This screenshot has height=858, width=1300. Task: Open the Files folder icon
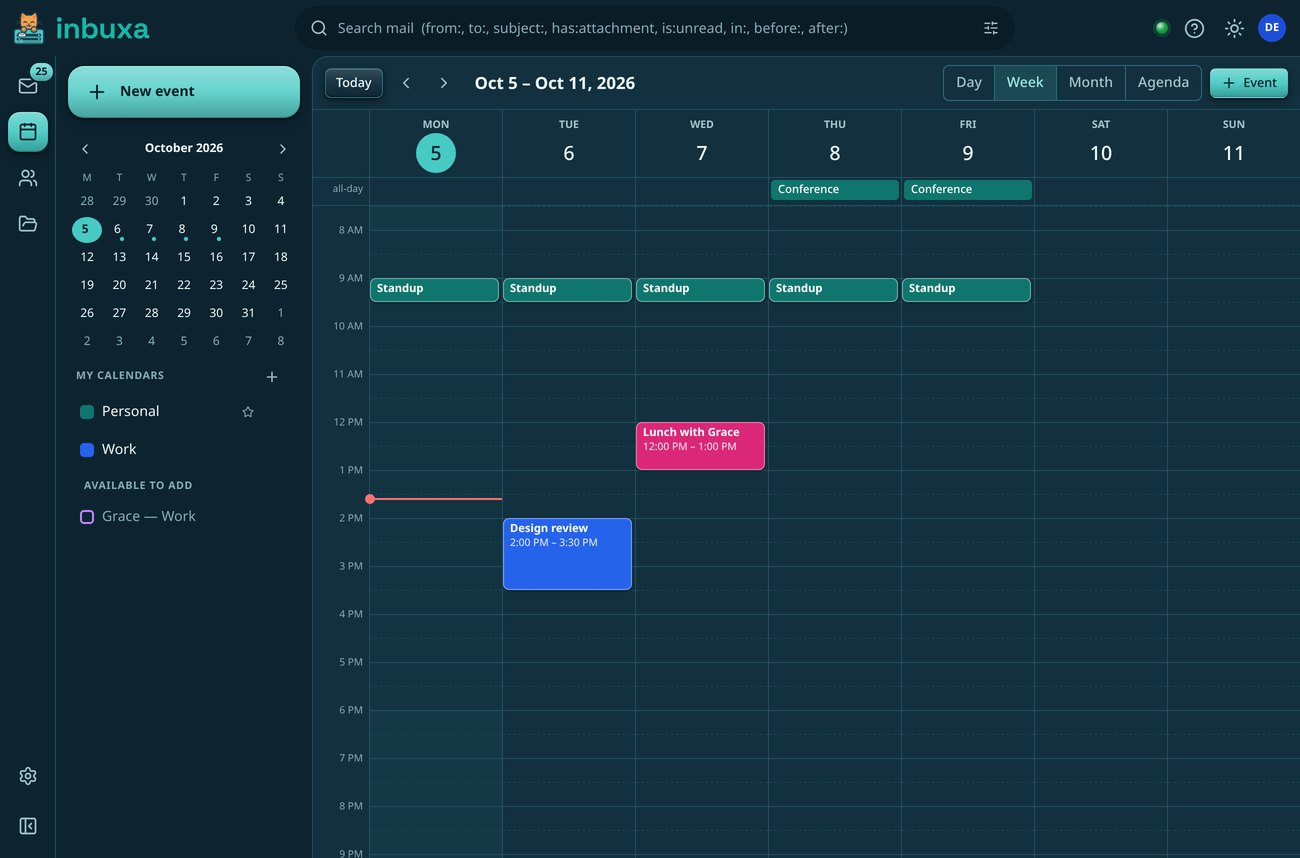coord(28,224)
